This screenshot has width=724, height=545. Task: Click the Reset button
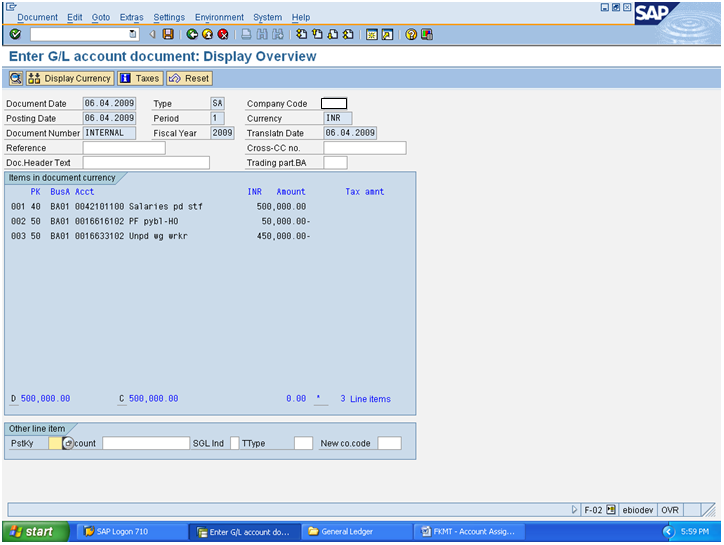point(189,79)
